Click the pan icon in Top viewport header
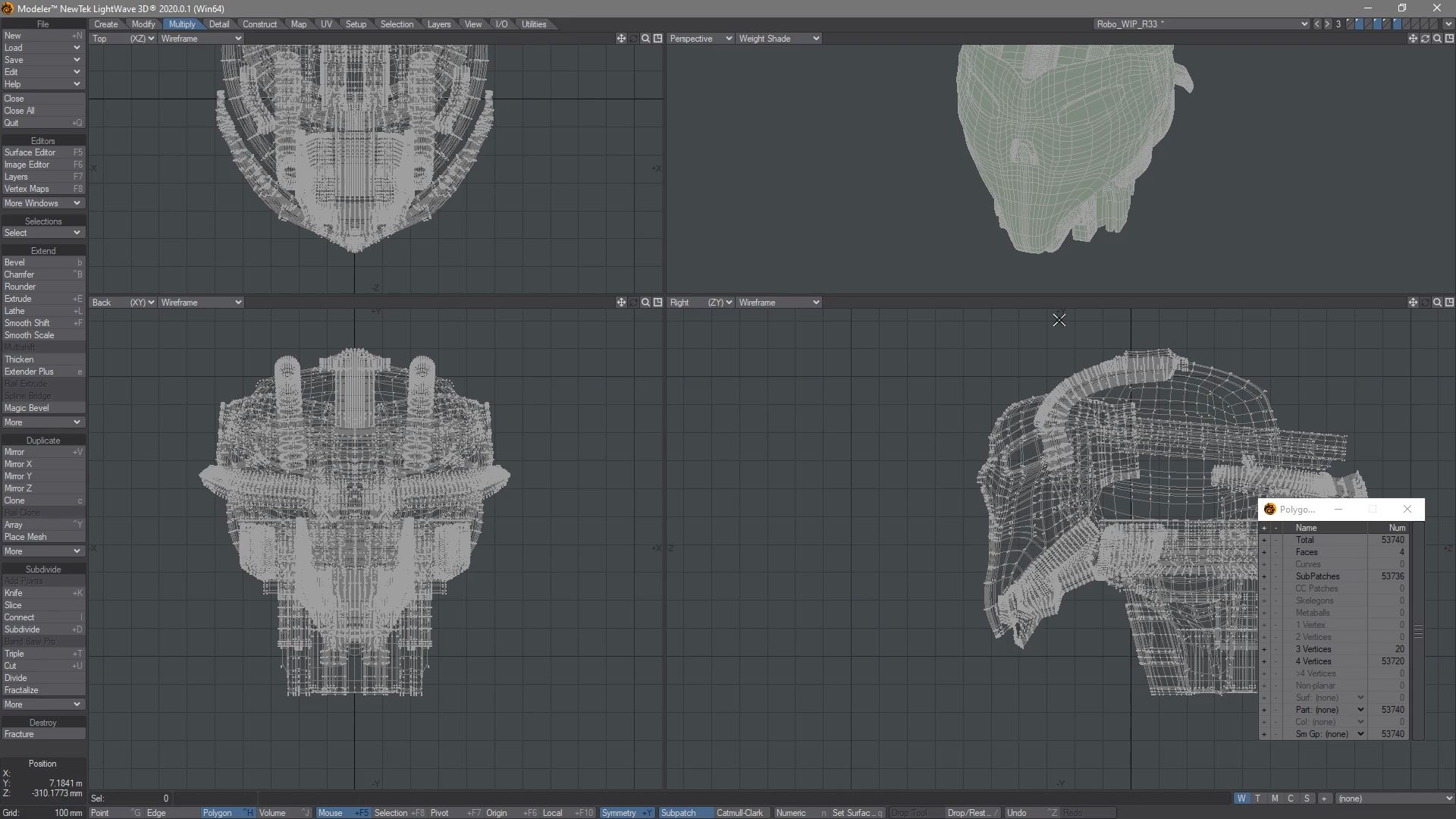Image resolution: width=1456 pixels, height=819 pixels. [621, 39]
